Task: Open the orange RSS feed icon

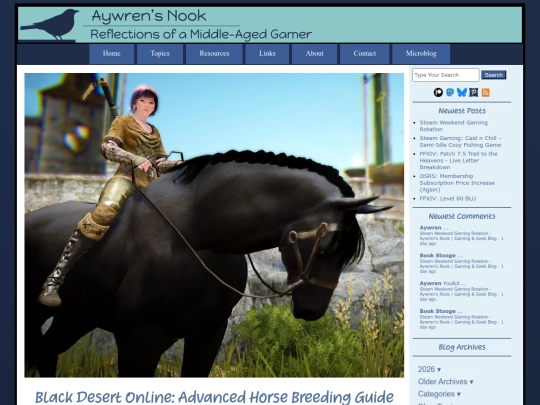Action: click(x=486, y=92)
